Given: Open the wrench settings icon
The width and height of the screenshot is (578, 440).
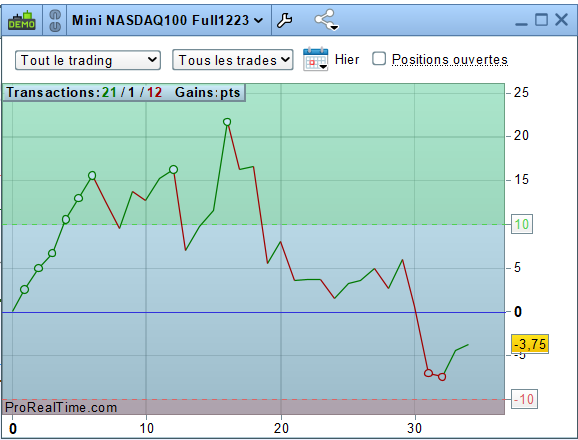Looking at the screenshot, I should [284, 20].
